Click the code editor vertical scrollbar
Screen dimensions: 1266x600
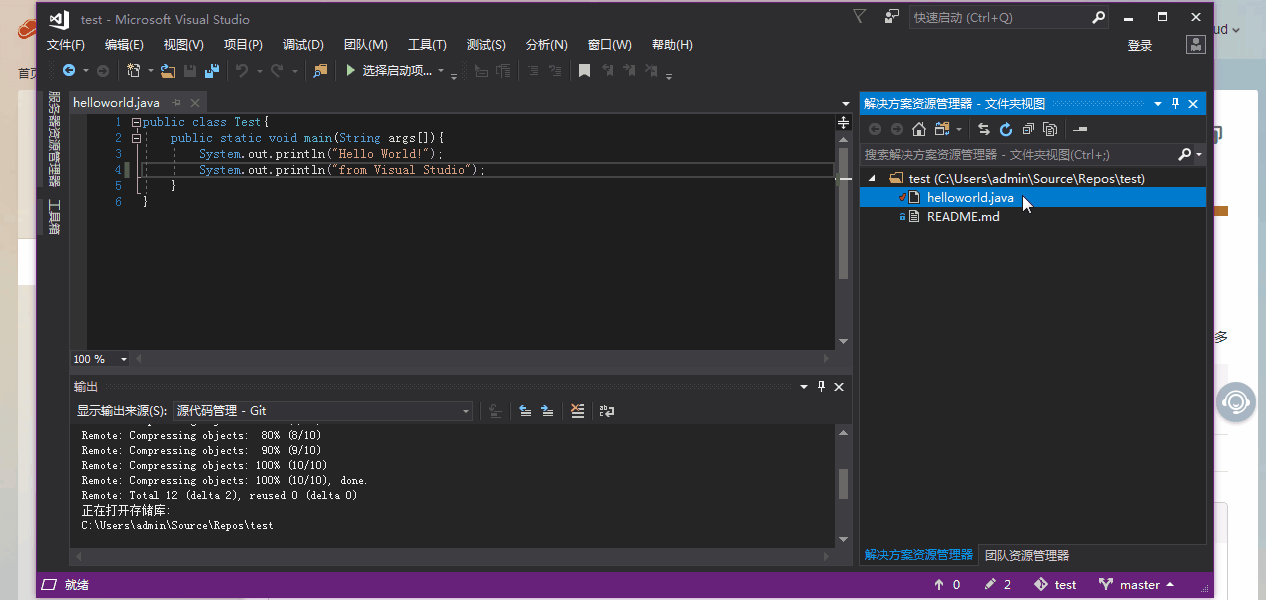click(x=844, y=213)
